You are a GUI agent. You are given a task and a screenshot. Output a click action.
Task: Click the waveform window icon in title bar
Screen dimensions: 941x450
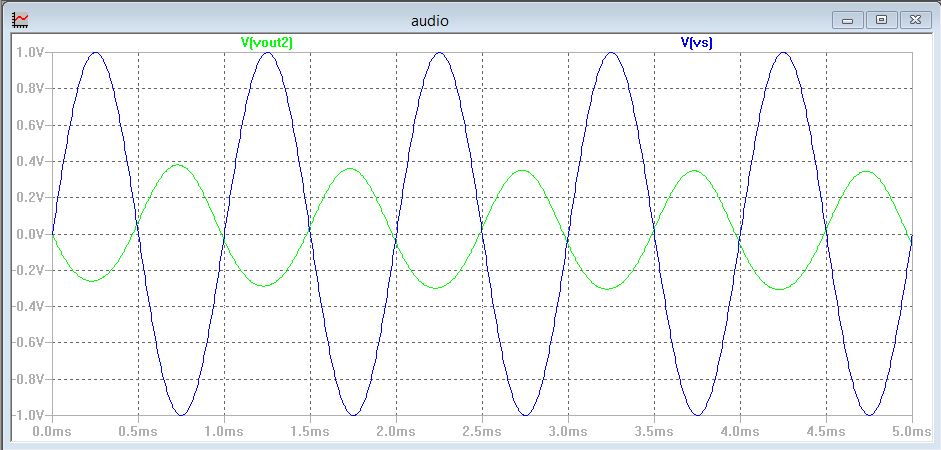tap(20, 20)
